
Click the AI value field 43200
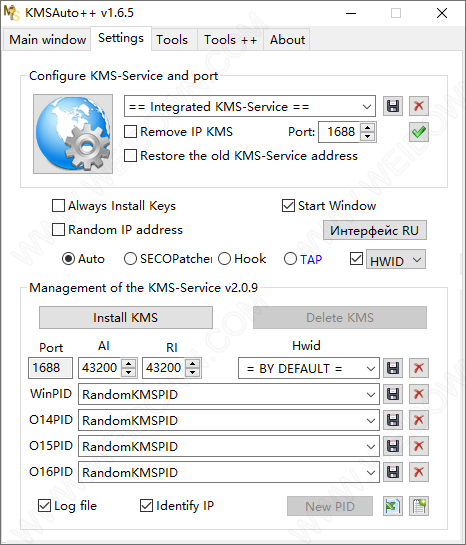point(100,368)
